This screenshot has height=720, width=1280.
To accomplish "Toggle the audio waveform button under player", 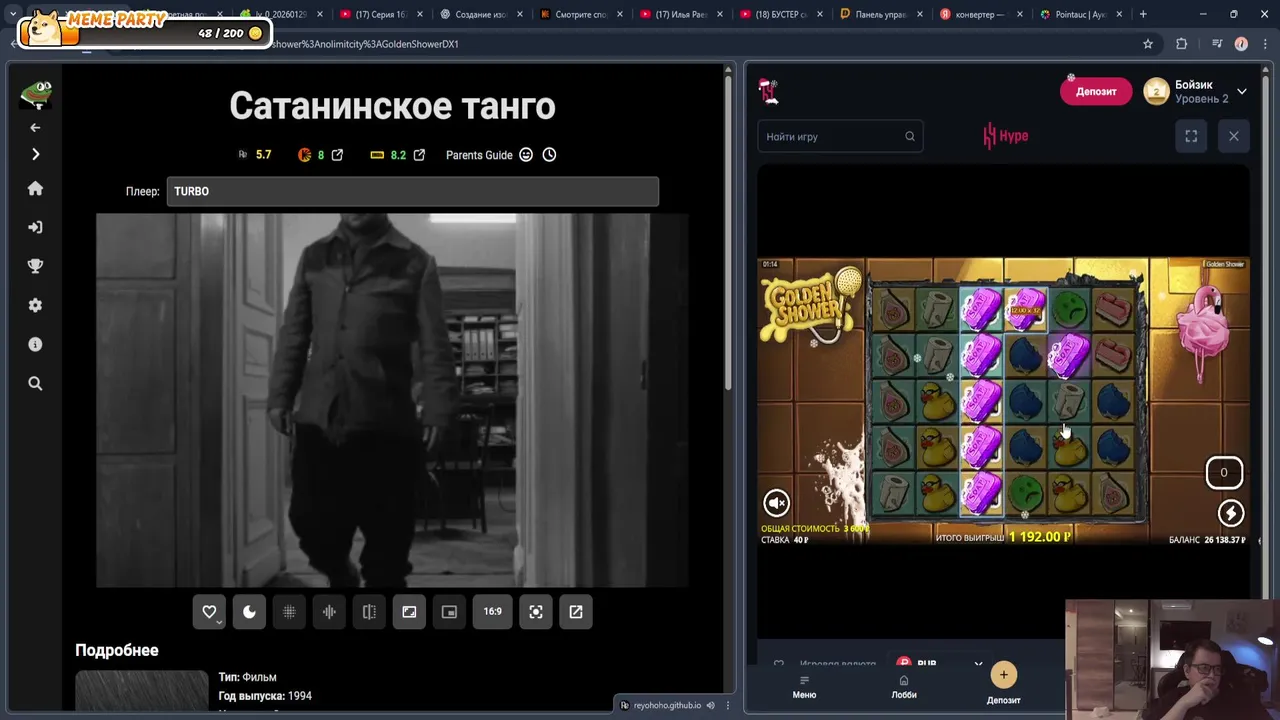I will click(329, 612).
